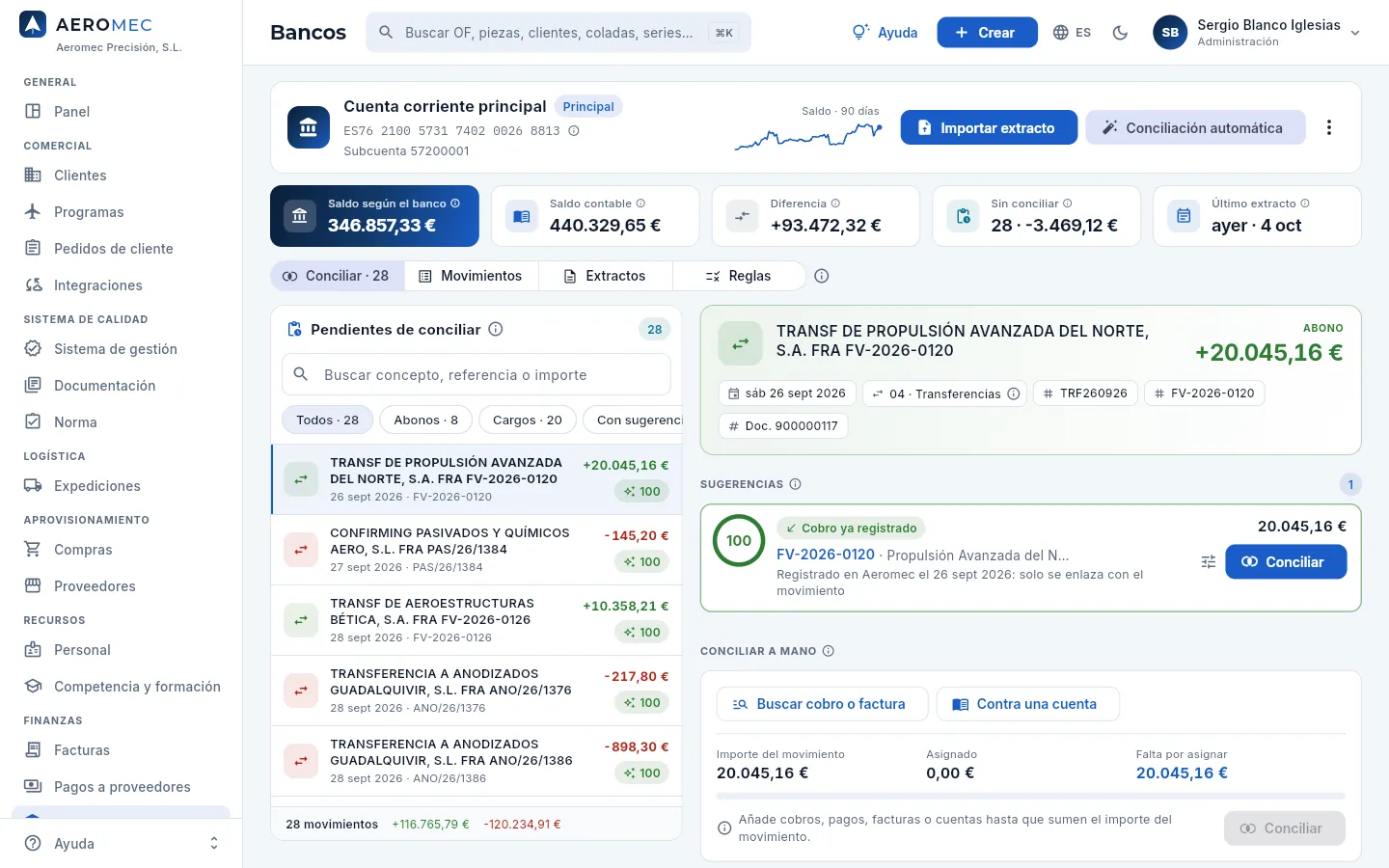The width and height of the screenshot is (1389, 868).
Task: Filter by Con sugerencia chip
Action: (633, 420)
